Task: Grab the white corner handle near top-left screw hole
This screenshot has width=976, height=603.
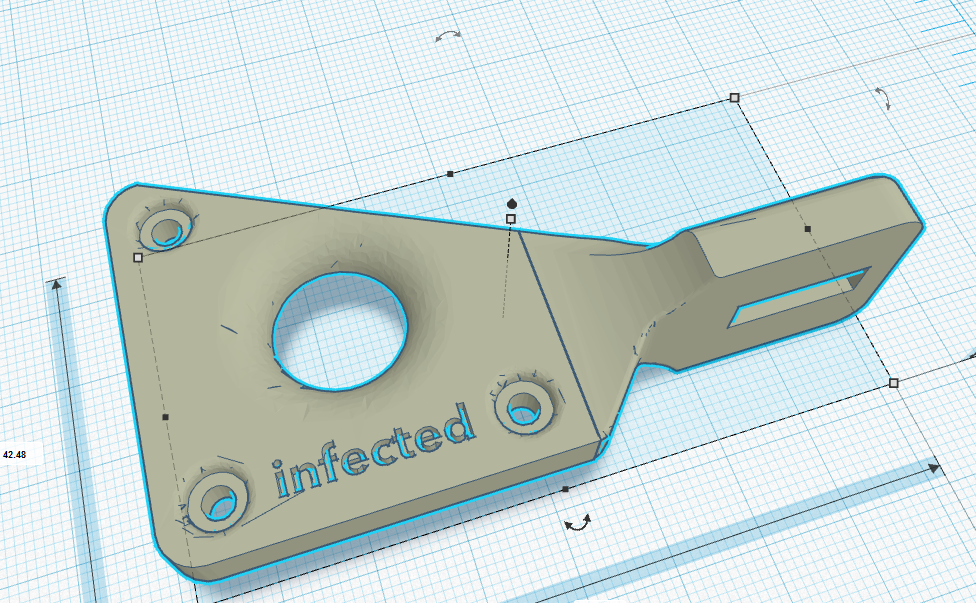Action: click(138, 257)
